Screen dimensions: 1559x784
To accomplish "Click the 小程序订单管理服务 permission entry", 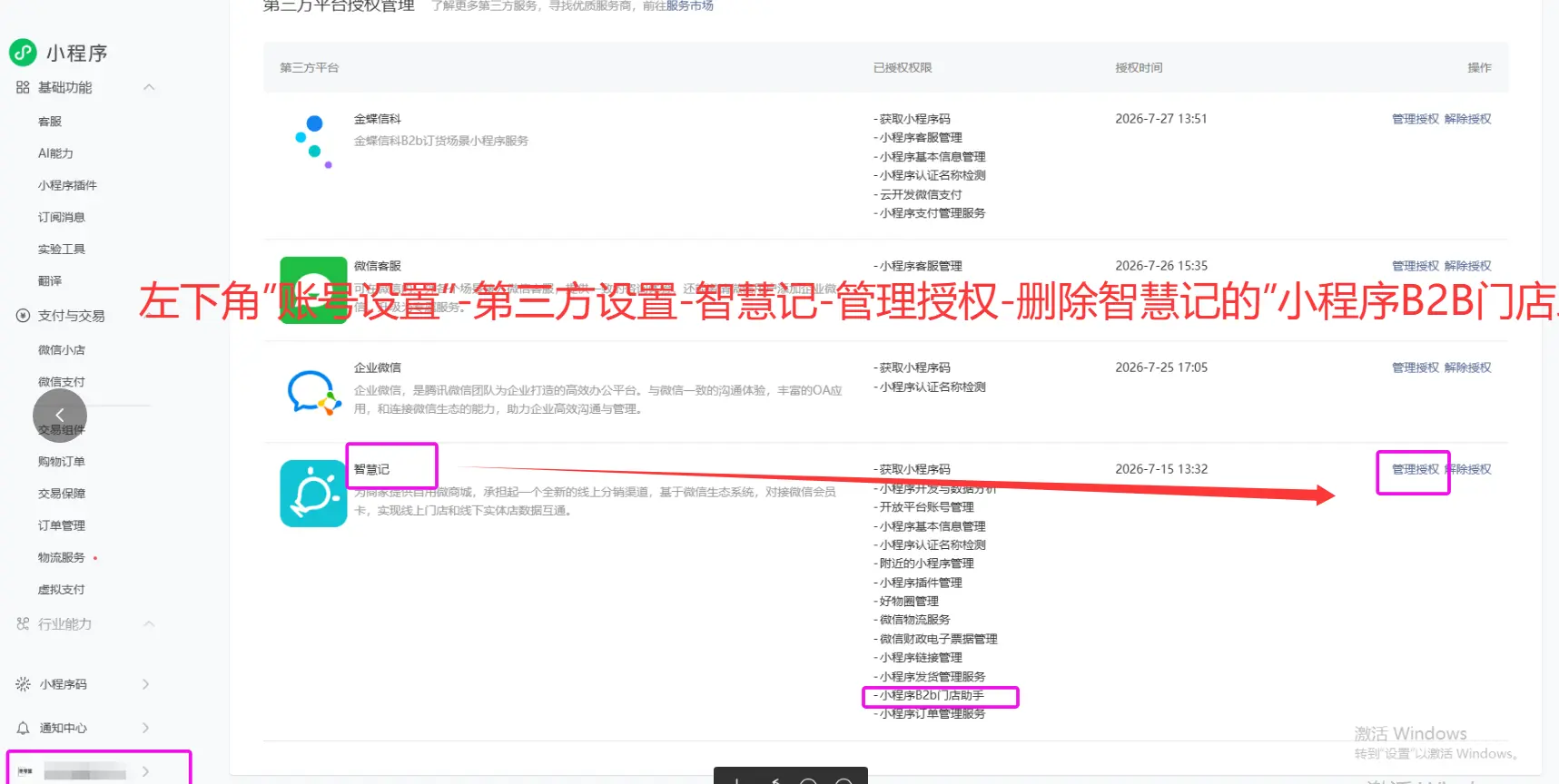I will 930,714.
